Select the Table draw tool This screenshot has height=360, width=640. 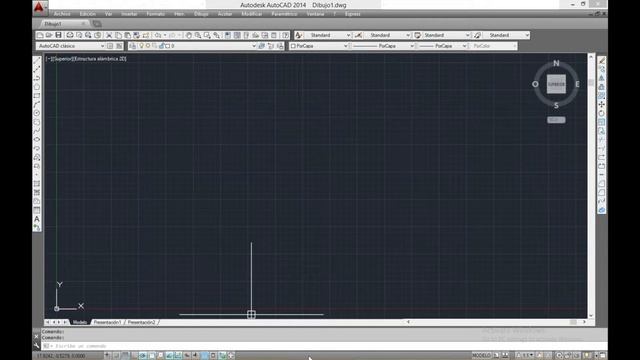tap(37, 210)
